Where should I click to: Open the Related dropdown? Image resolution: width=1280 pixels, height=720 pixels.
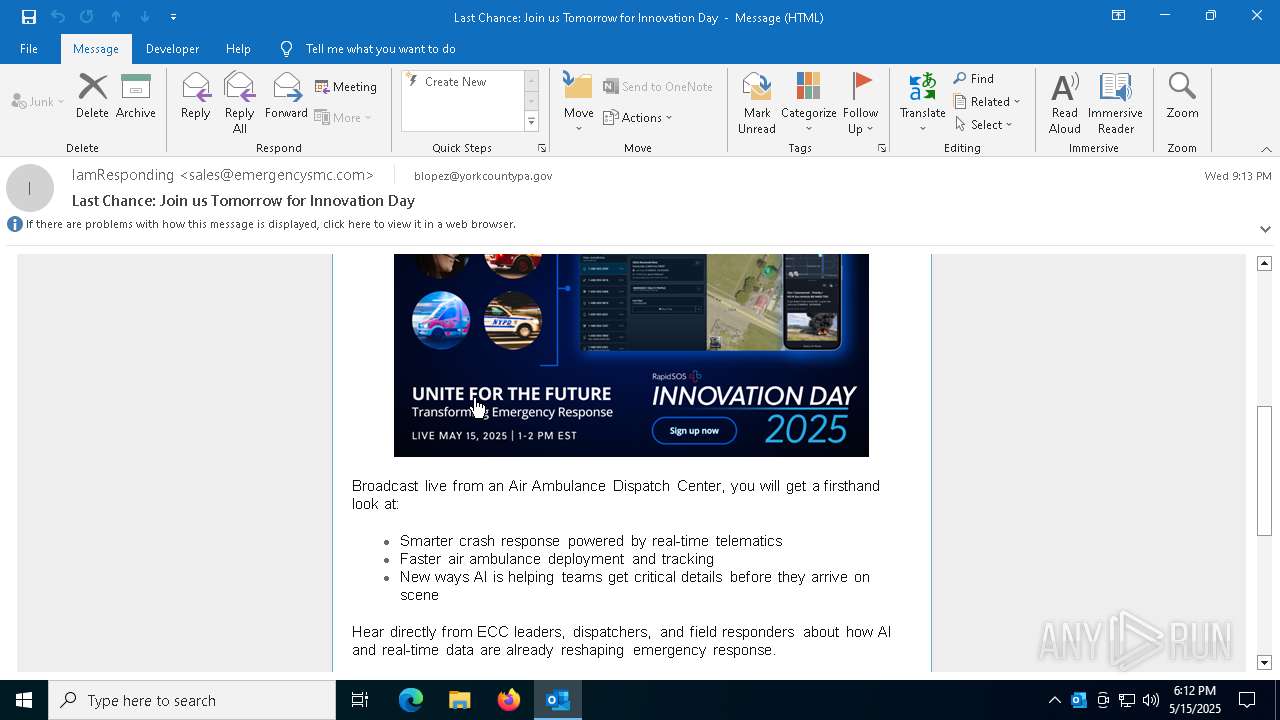[987, 102]
